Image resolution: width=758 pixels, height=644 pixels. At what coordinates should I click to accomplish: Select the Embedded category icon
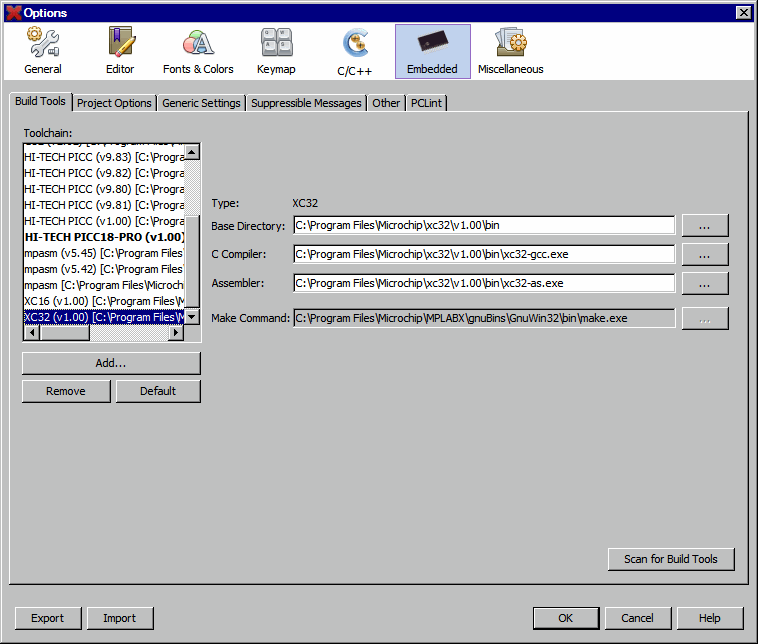click(x=432, y=51)
